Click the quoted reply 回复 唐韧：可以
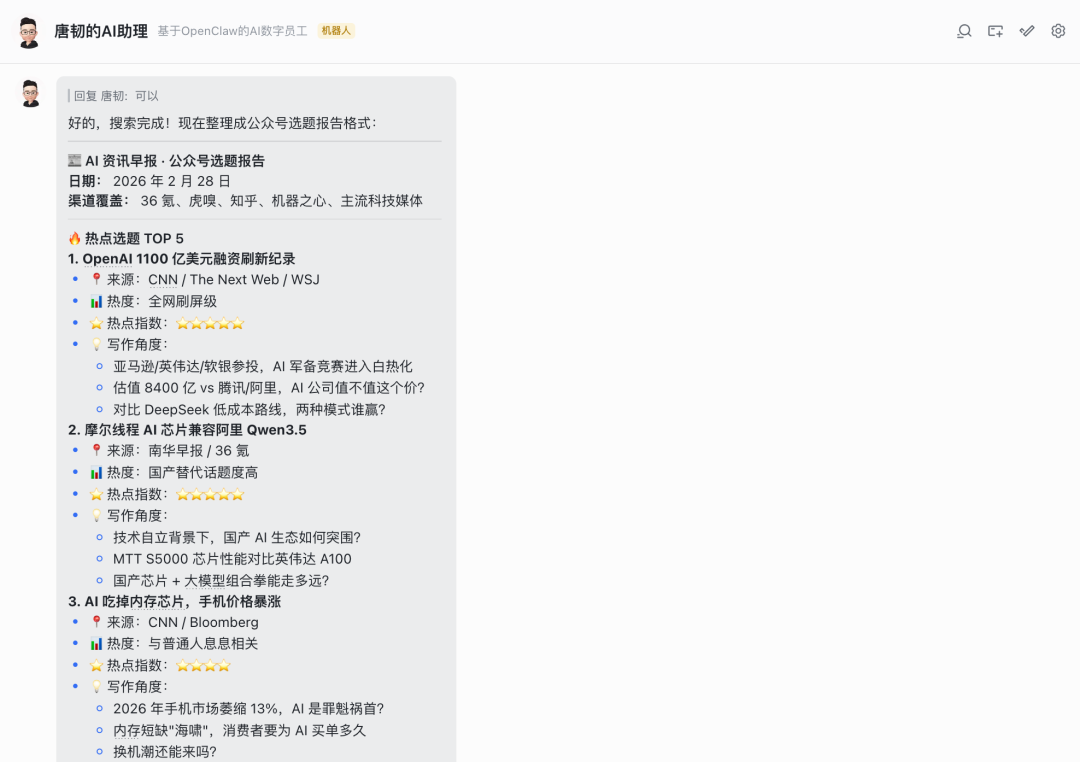1080x762 pixels. [x=114, y=96]
